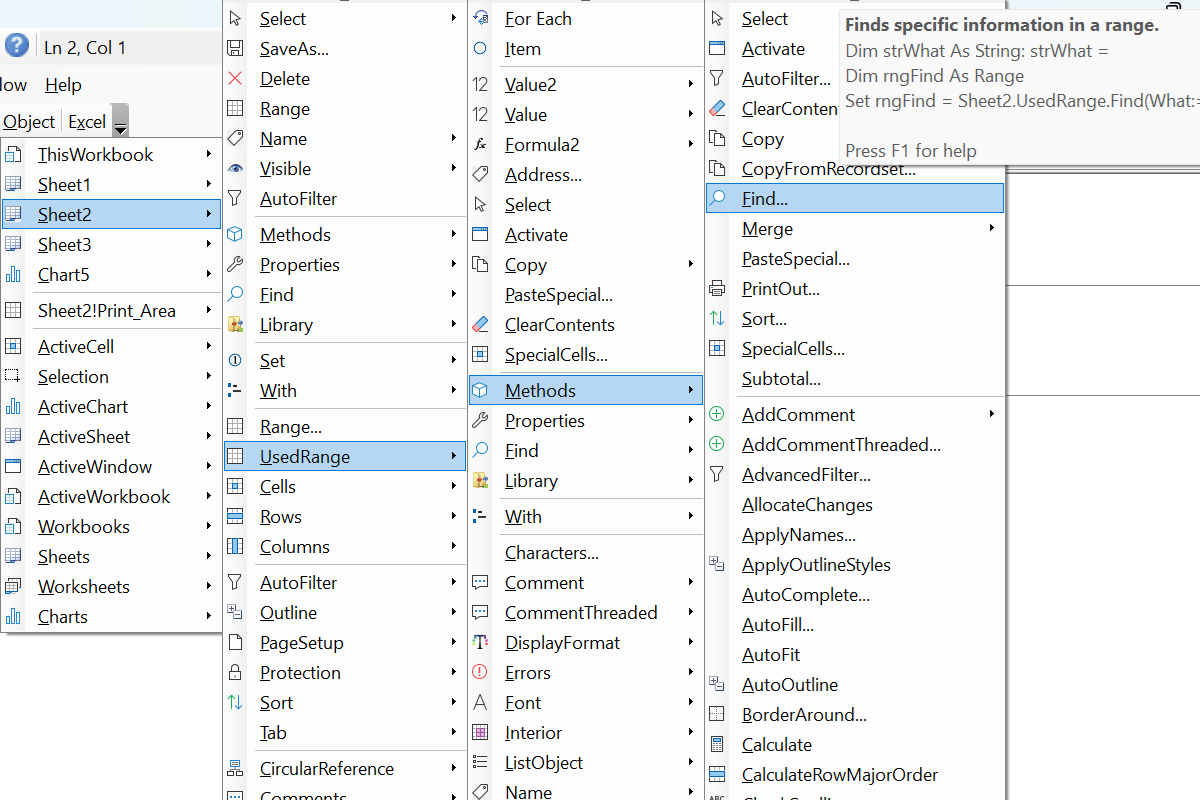This screenshot has height=800, width=1200.
Task: Click the ThisWorkbook item icon
Action: pyautogui.click(x=13, y=154)
